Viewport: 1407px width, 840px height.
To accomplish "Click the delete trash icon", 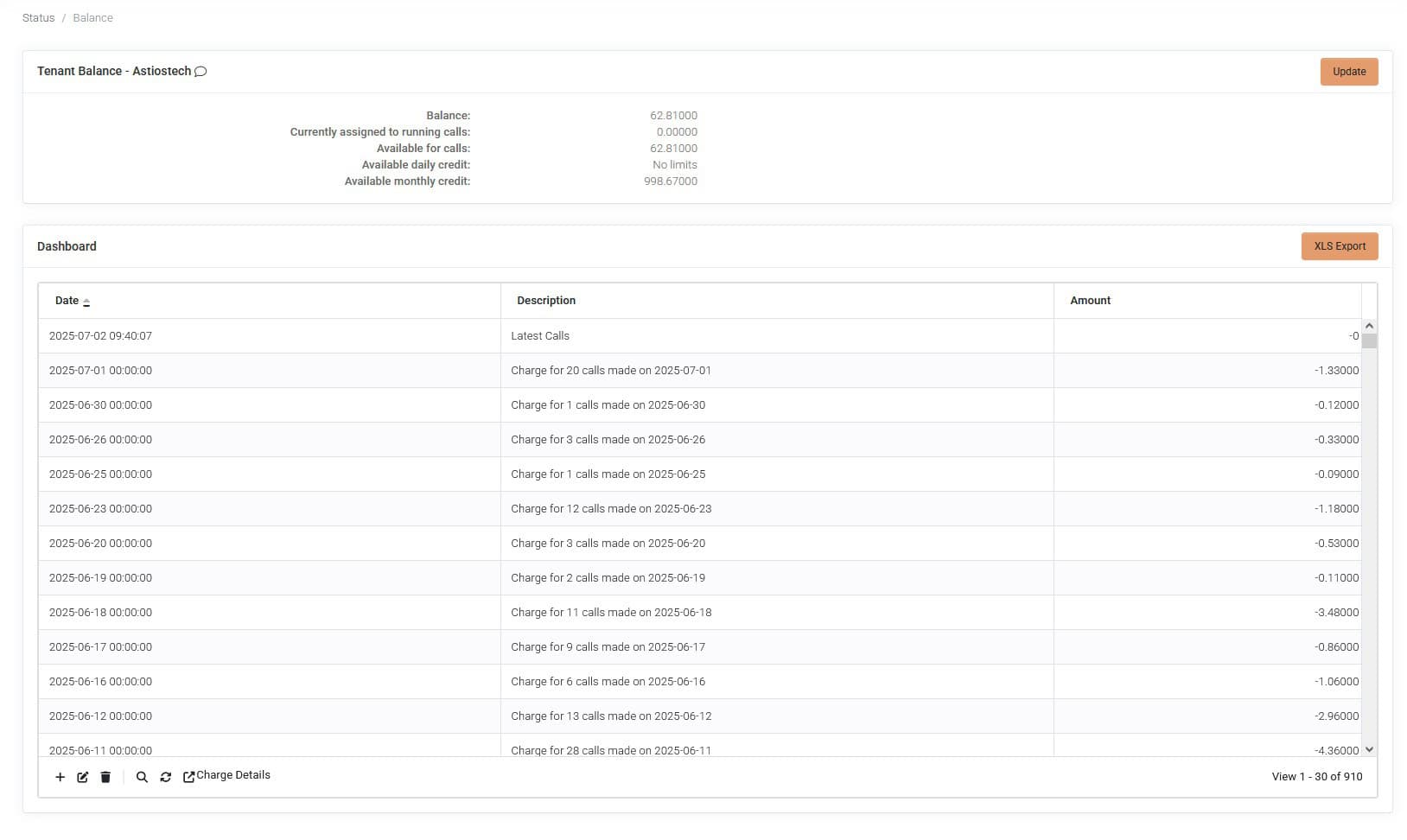I will (x=105, y=777).
